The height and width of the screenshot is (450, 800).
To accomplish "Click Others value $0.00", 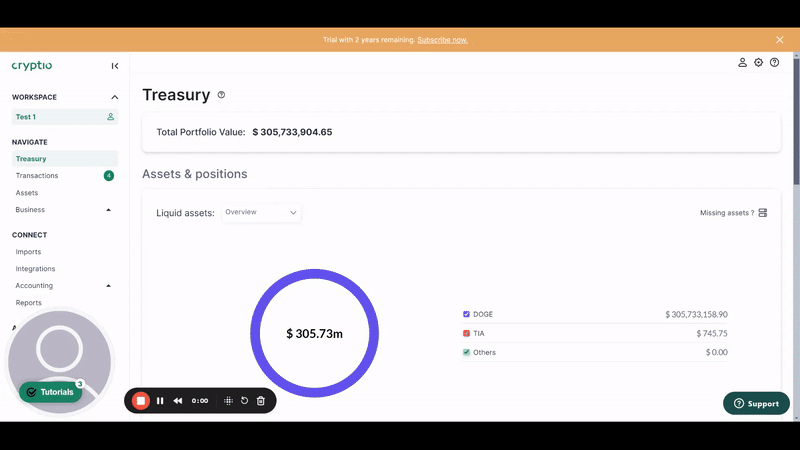I will tap(717, 352).
